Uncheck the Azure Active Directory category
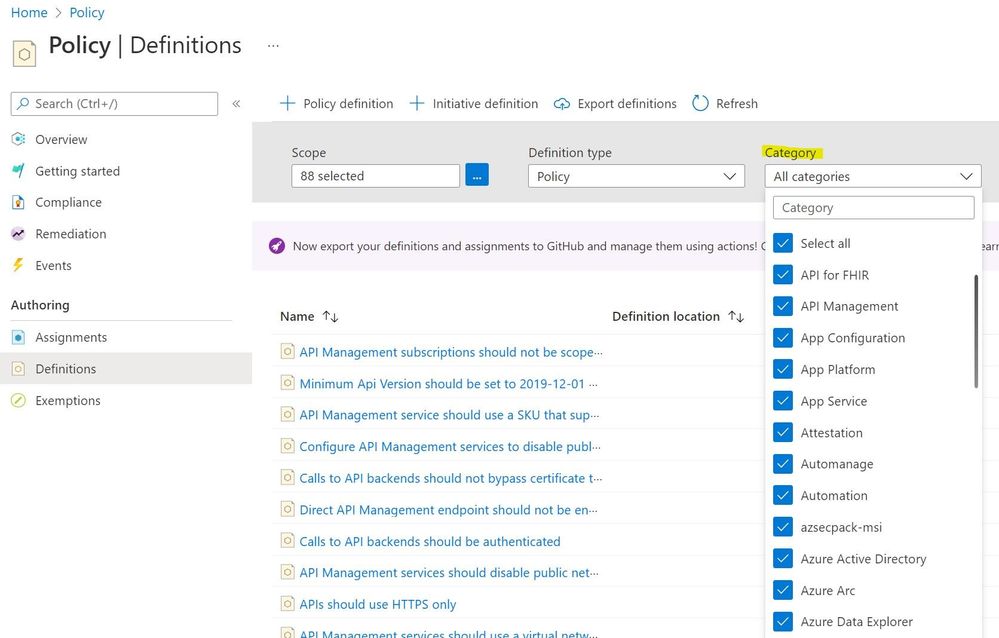Viewport: 999px width, 638px height. click(783, 558)
